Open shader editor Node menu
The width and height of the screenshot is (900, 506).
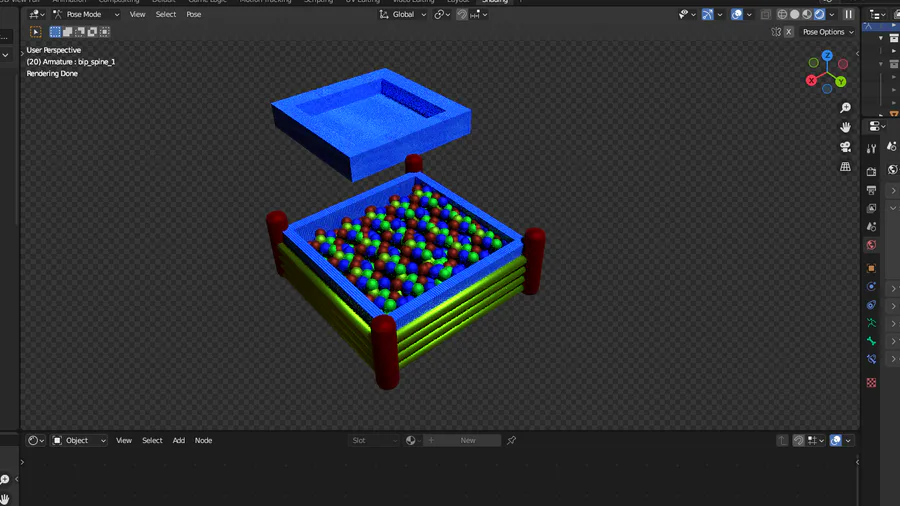[x=203, y=441]
